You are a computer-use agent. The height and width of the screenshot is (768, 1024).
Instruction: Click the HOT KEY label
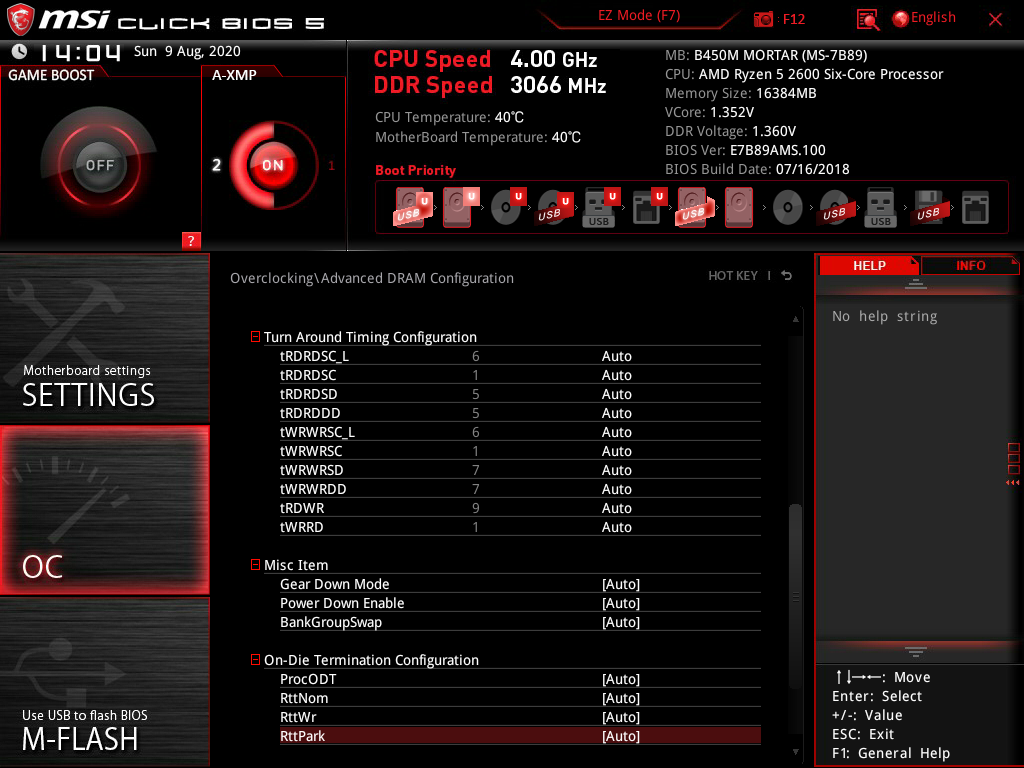click(733, 276)
